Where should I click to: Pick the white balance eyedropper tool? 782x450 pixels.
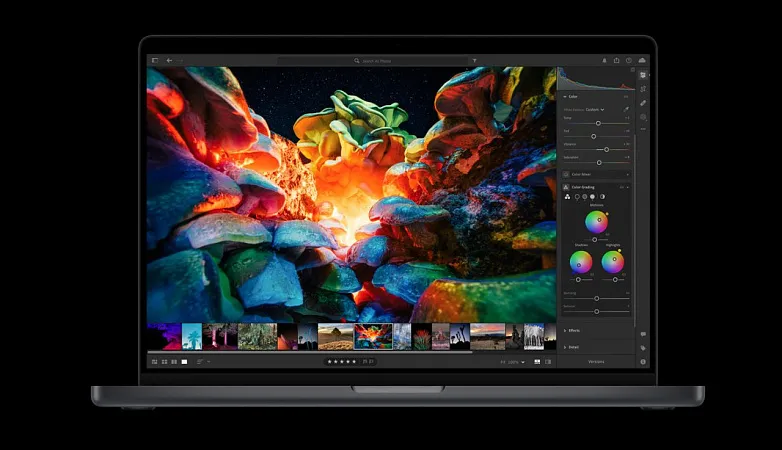pyautogui.click(x=627, y=109)
